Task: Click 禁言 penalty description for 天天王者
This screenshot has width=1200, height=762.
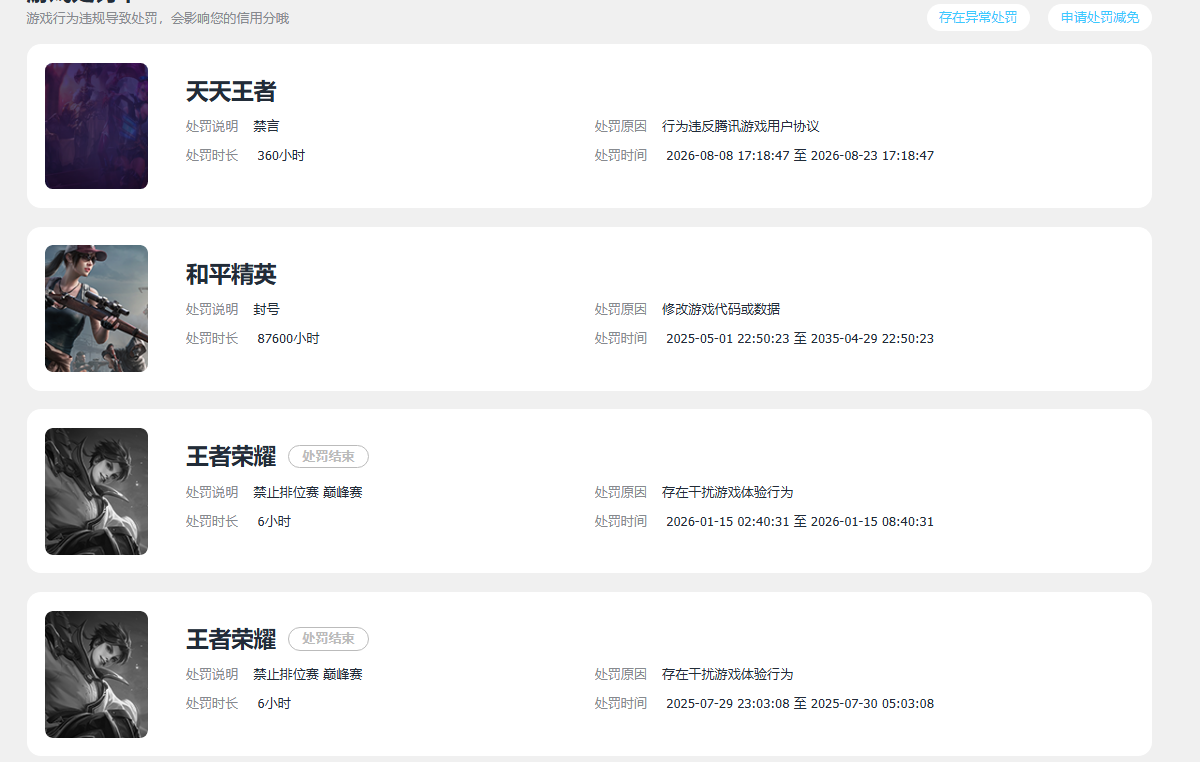Action: point(266,127)
